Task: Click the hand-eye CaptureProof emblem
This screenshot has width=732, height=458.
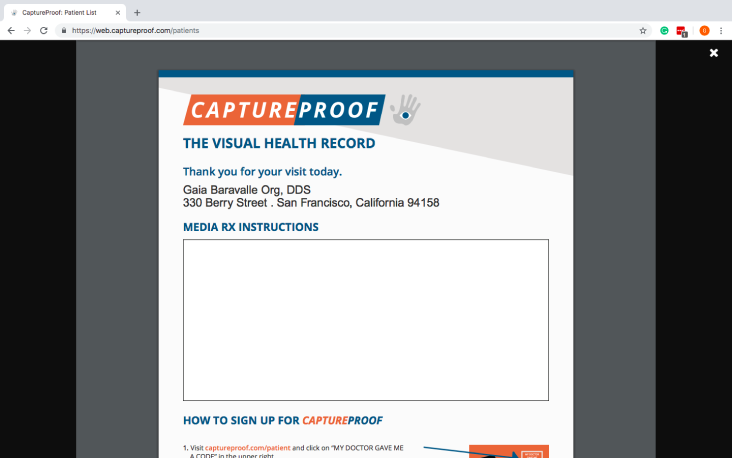Action: tap(405, 110)
